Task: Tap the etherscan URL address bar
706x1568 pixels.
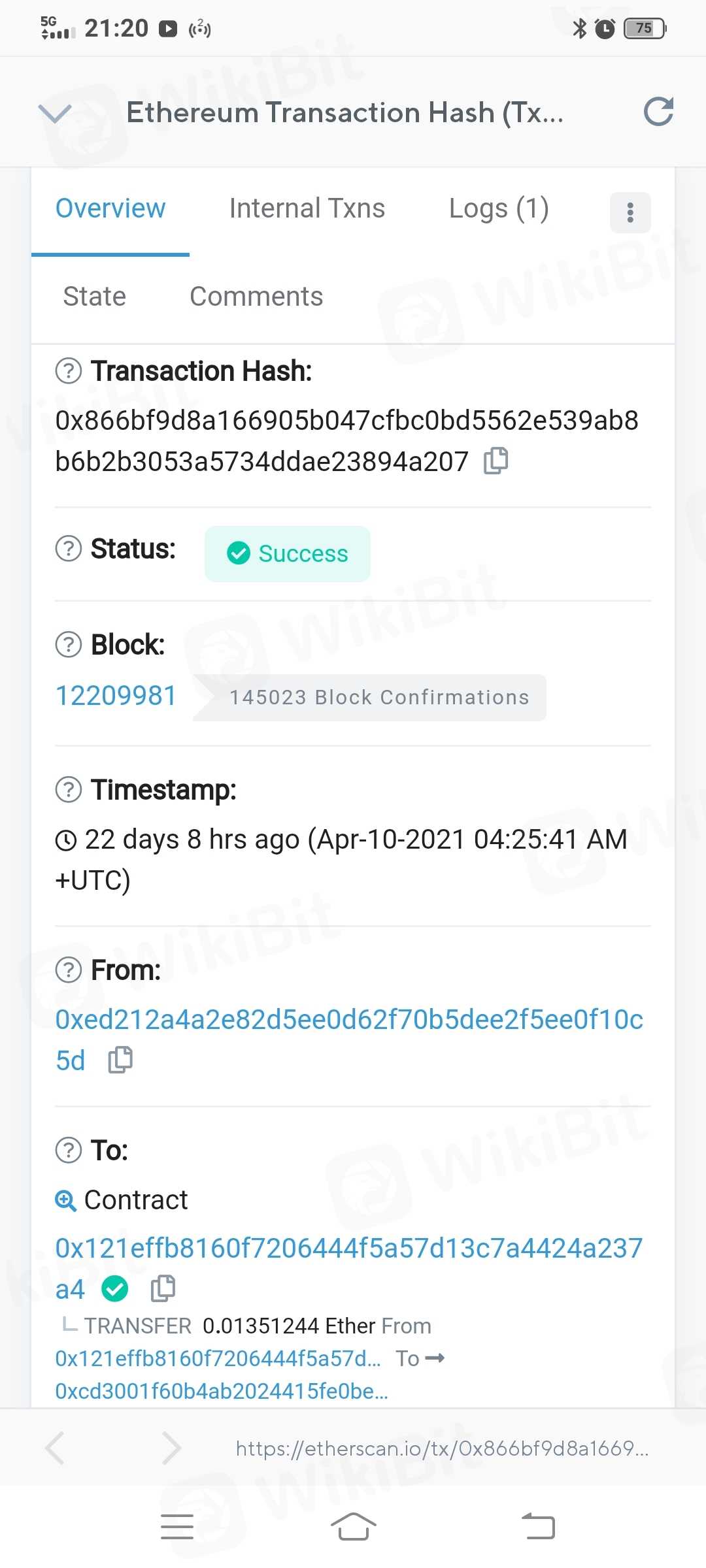Action: pos(442,1448)
